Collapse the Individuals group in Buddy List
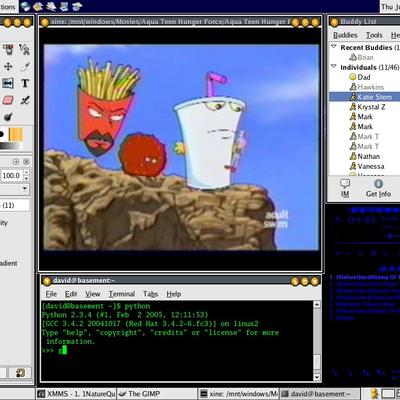Screen dimensions: 400x400 (334, 67)
